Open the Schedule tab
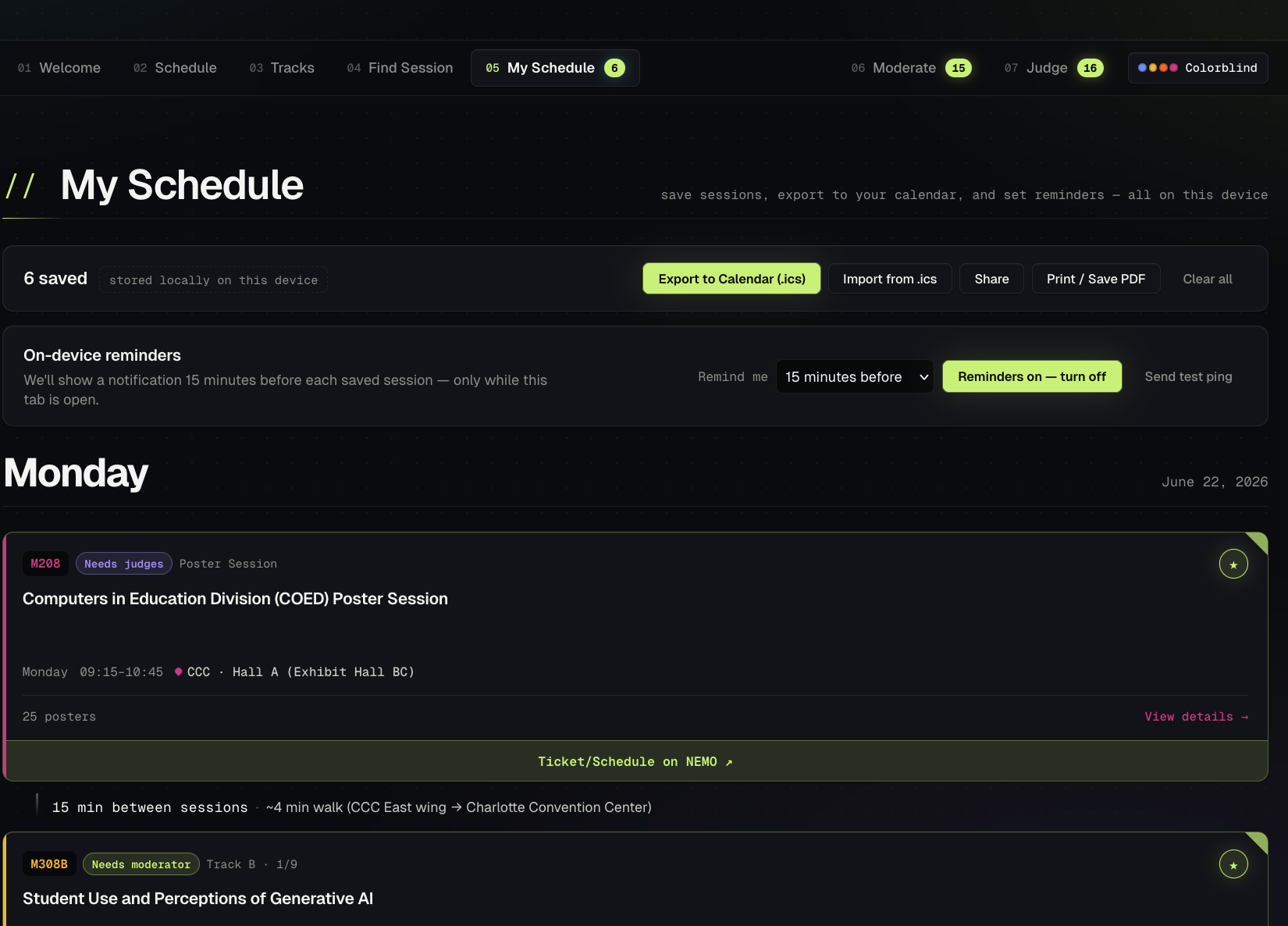Image resolution: width=1288 pixels, height=926 pixels. pos(175,68)
